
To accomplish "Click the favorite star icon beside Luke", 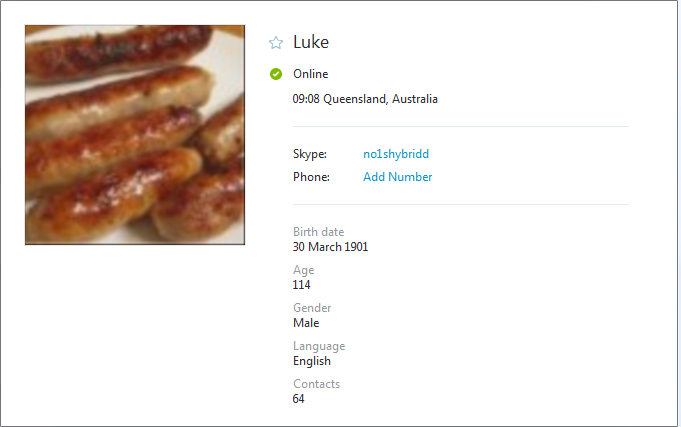I will point(276,43).
